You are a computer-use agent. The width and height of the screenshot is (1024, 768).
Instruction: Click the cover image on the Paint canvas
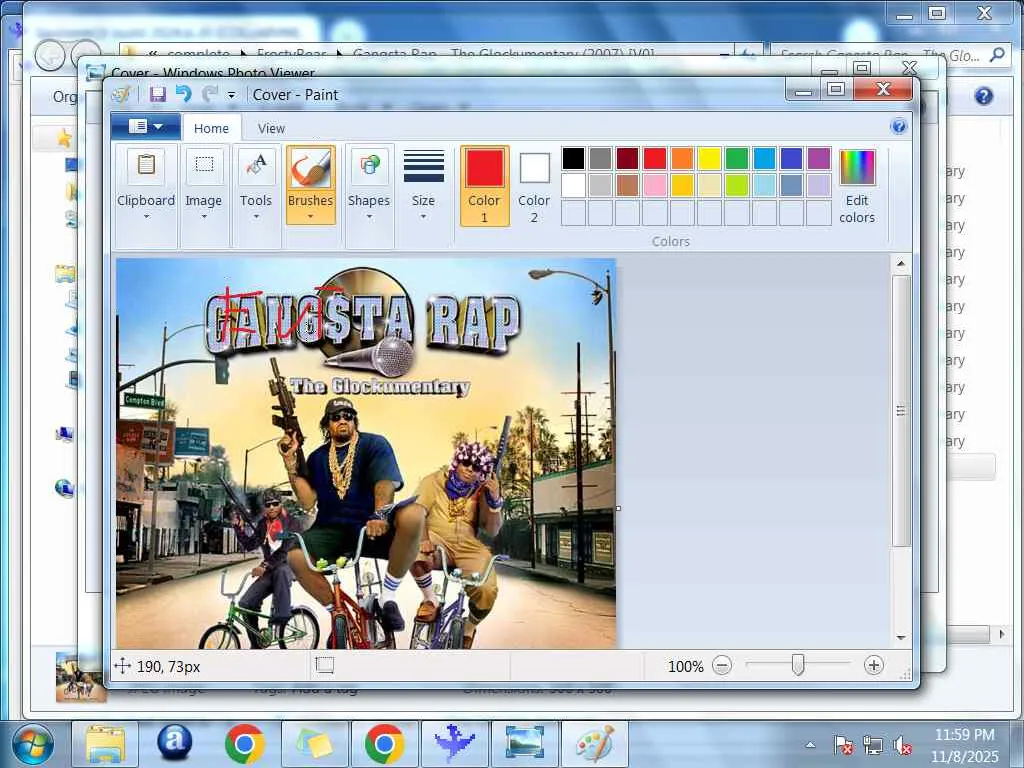(366, 453)
